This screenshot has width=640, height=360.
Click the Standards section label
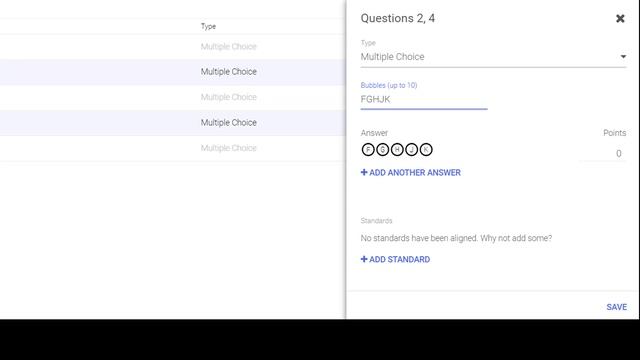[376, 221]
